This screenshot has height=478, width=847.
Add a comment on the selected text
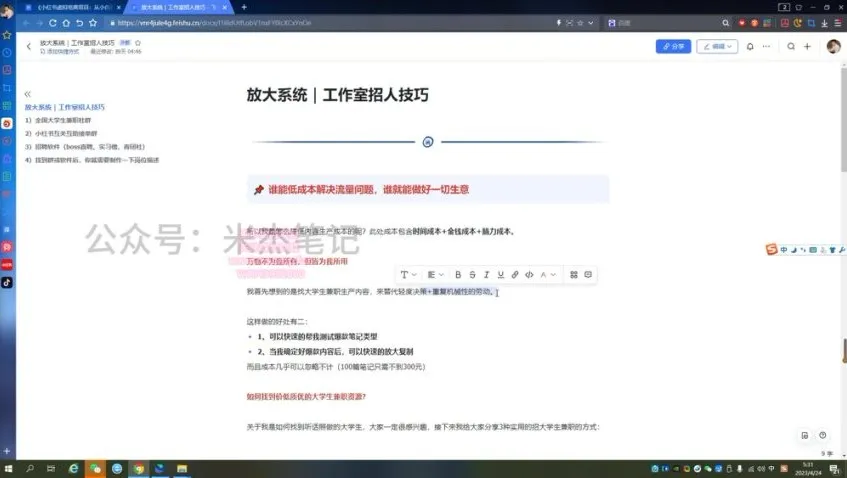[x=588, y=274]
